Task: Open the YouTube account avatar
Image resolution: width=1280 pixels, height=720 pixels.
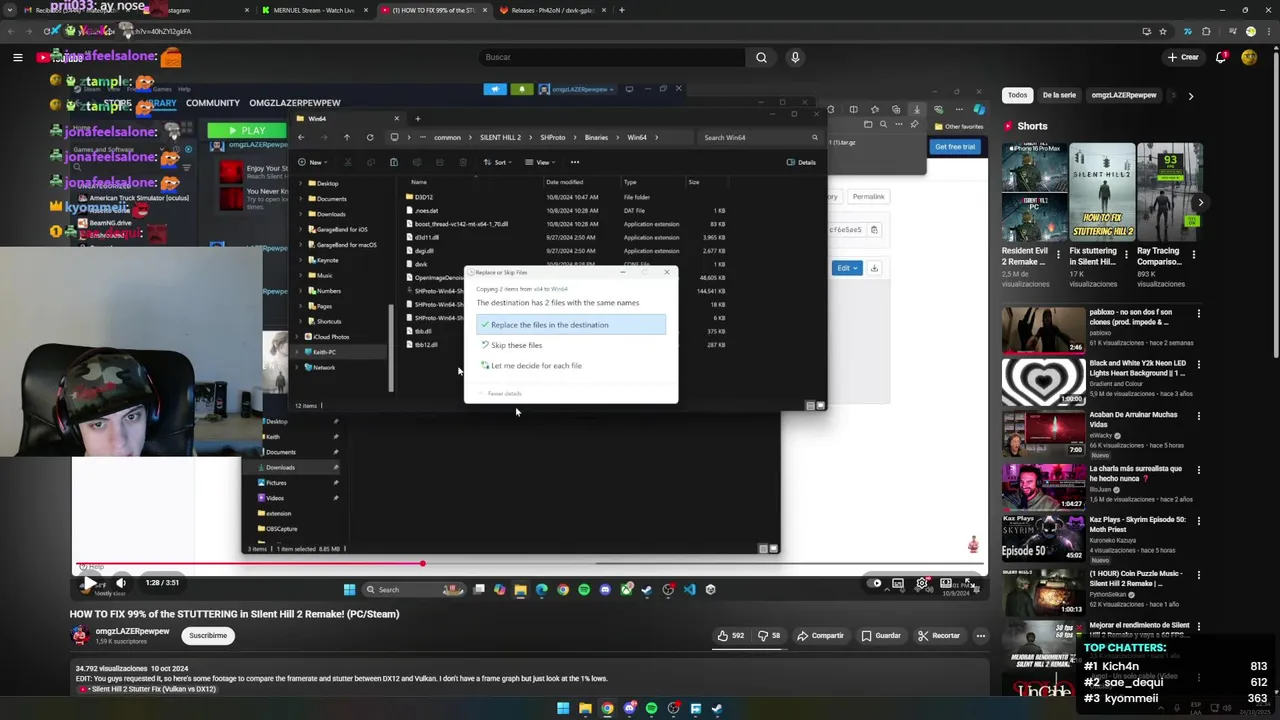Action: 1249,57
